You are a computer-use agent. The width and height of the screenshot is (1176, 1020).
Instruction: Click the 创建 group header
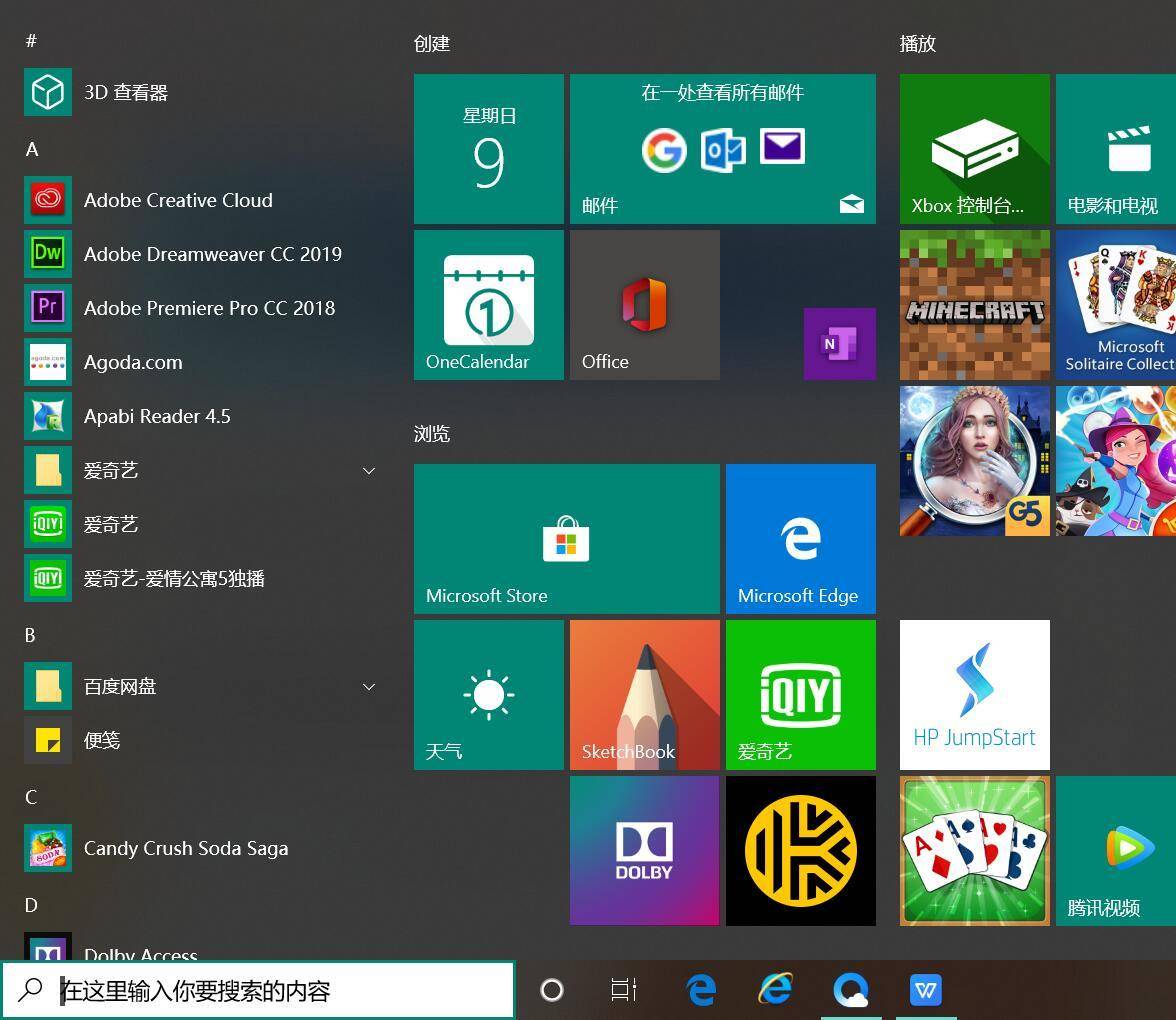pyautogui.click(x=432, y=44)
